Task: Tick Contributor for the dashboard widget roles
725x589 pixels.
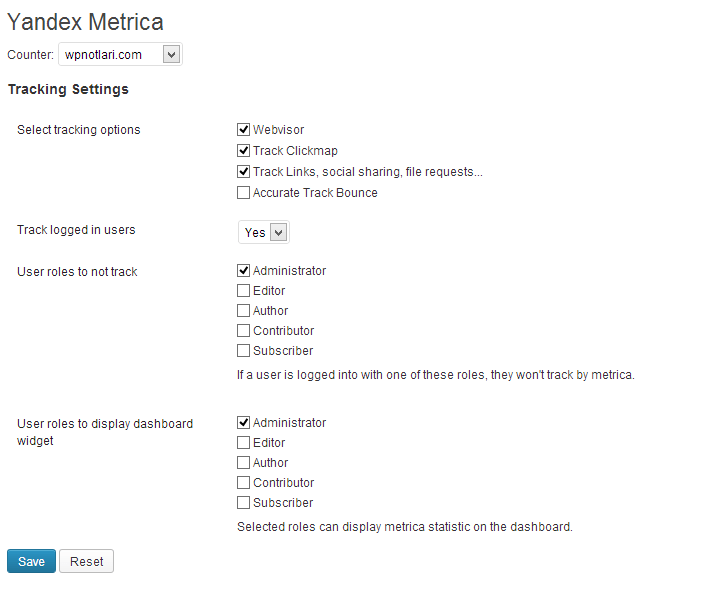Action: click(x=243, y=483)
